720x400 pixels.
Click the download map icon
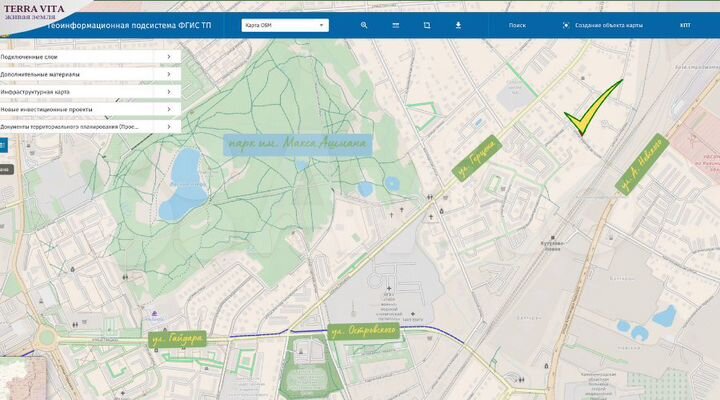458,25
